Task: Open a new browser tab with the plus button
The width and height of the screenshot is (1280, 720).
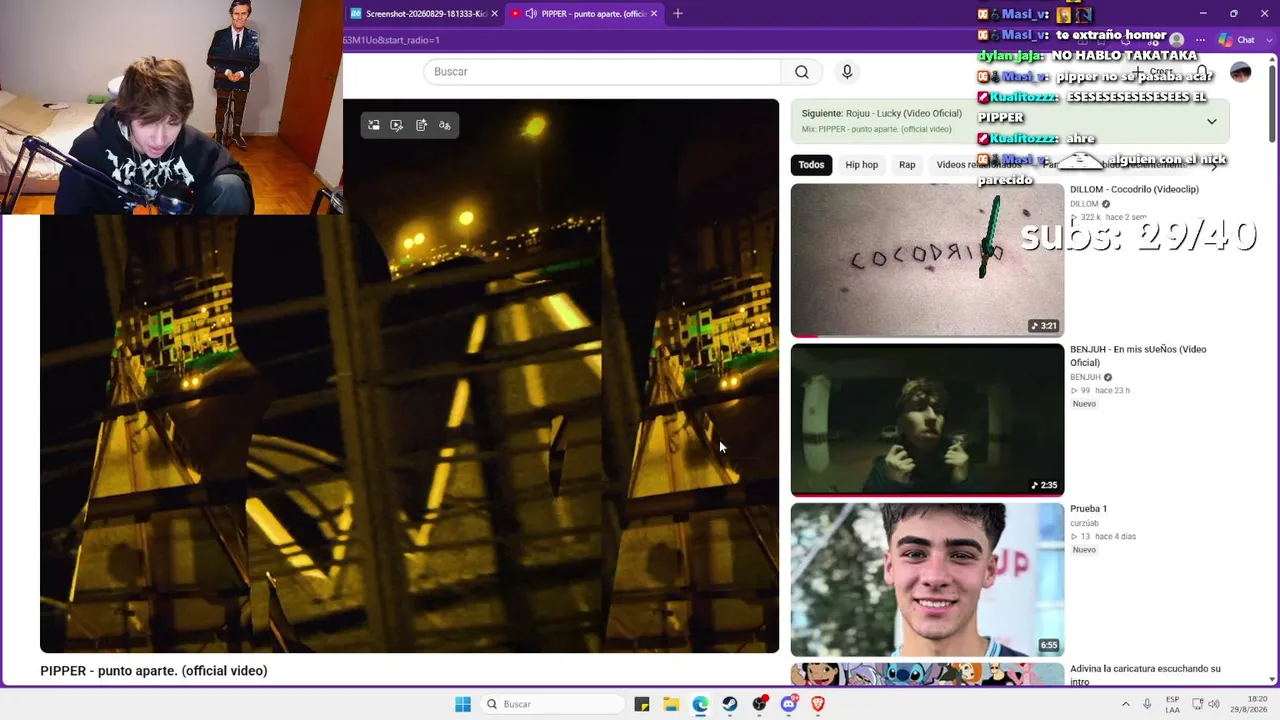Action: coord(678,13)
